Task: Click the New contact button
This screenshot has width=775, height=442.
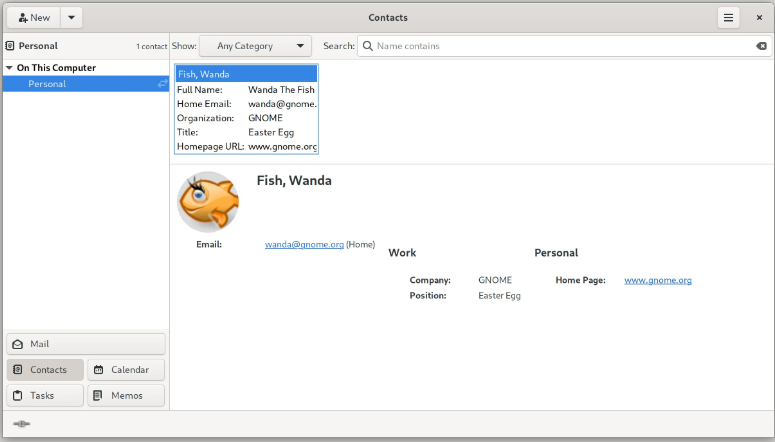Action: coord(34,18)
